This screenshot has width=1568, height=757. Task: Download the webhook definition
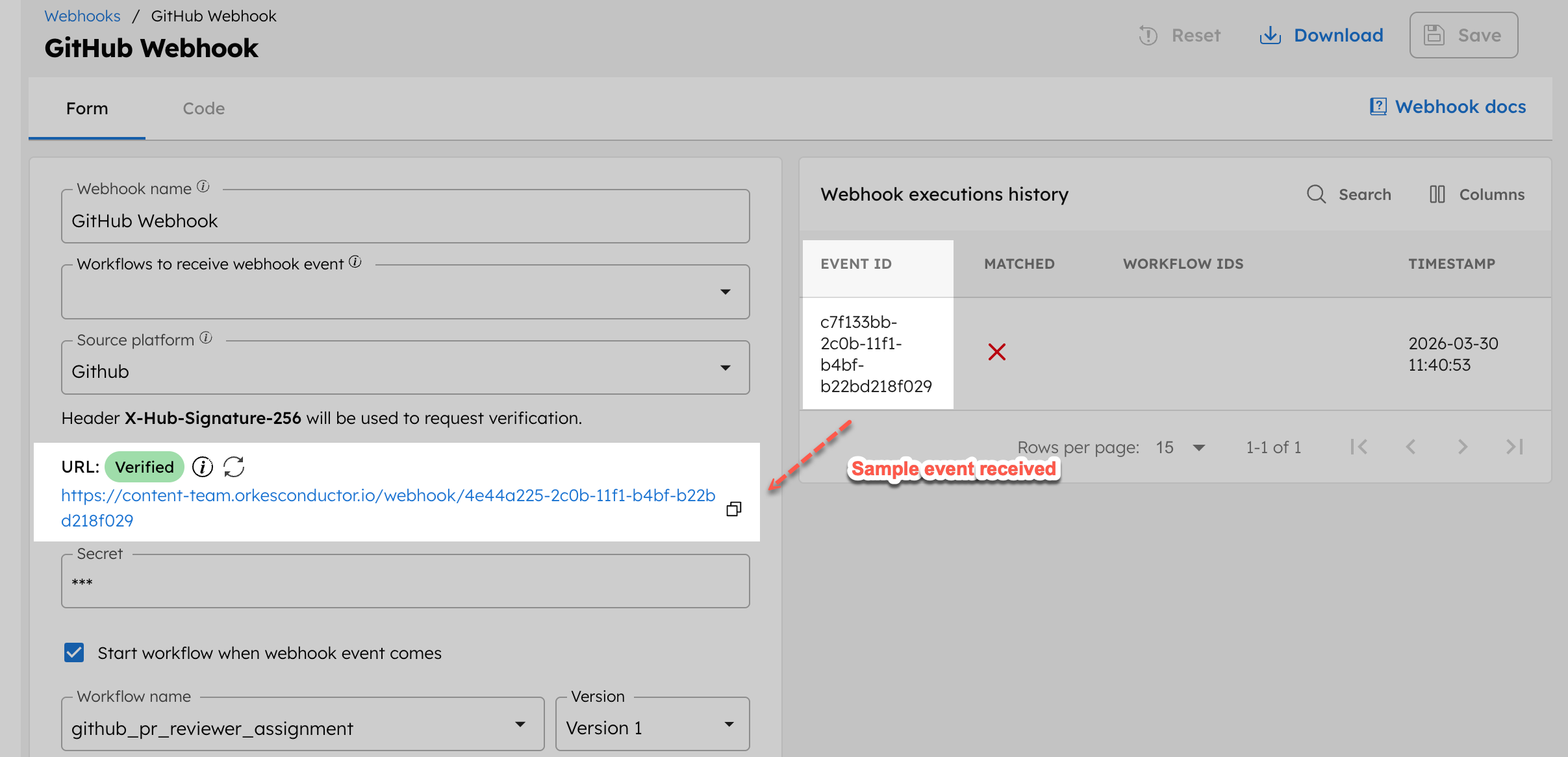[x=1321, y=35]
